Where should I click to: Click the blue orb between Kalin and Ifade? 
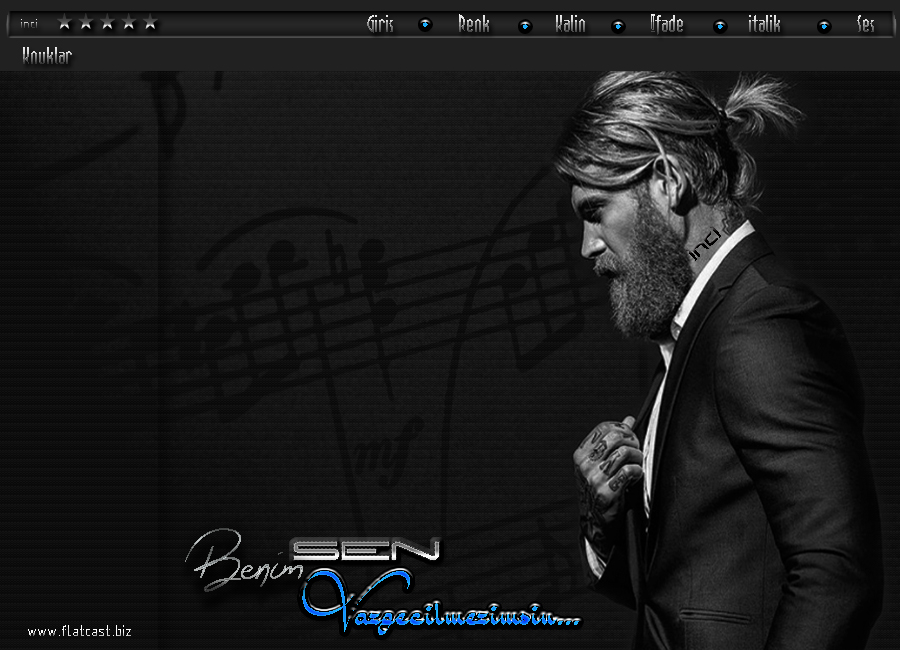click(618, 25)
